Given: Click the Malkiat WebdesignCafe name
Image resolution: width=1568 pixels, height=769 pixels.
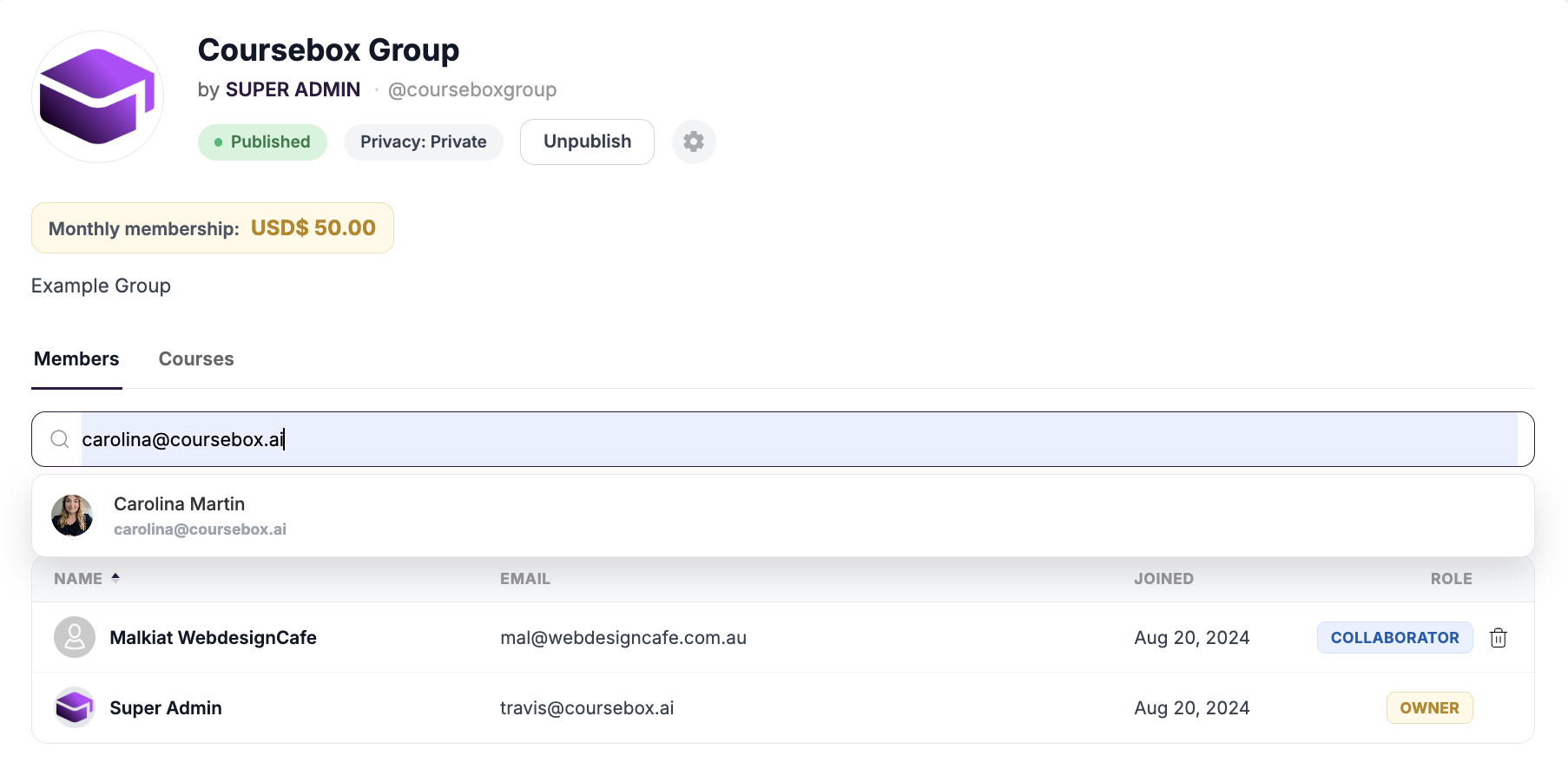Looking at the screenshot, I should [213, 638].
